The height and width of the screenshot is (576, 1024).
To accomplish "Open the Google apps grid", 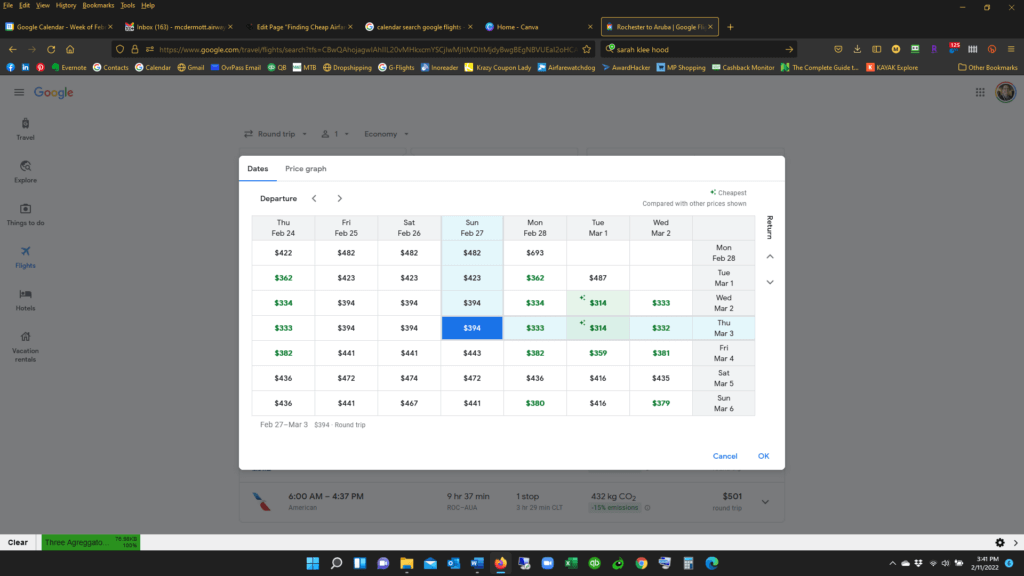I will pos(980,93).
